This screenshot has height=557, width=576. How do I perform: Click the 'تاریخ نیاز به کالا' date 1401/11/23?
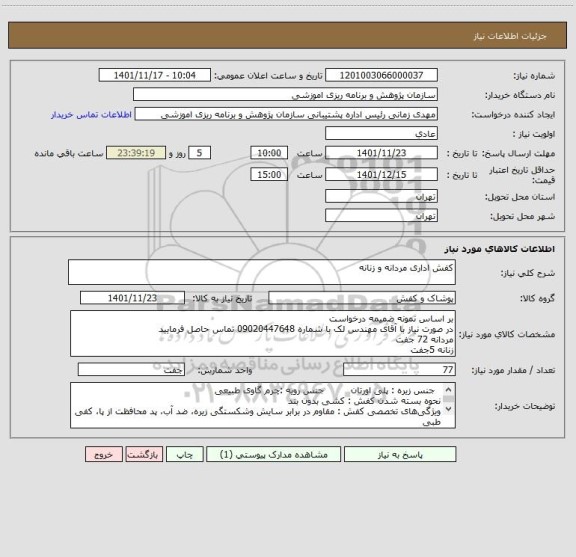pyautogui.click(x=132, y=298)
